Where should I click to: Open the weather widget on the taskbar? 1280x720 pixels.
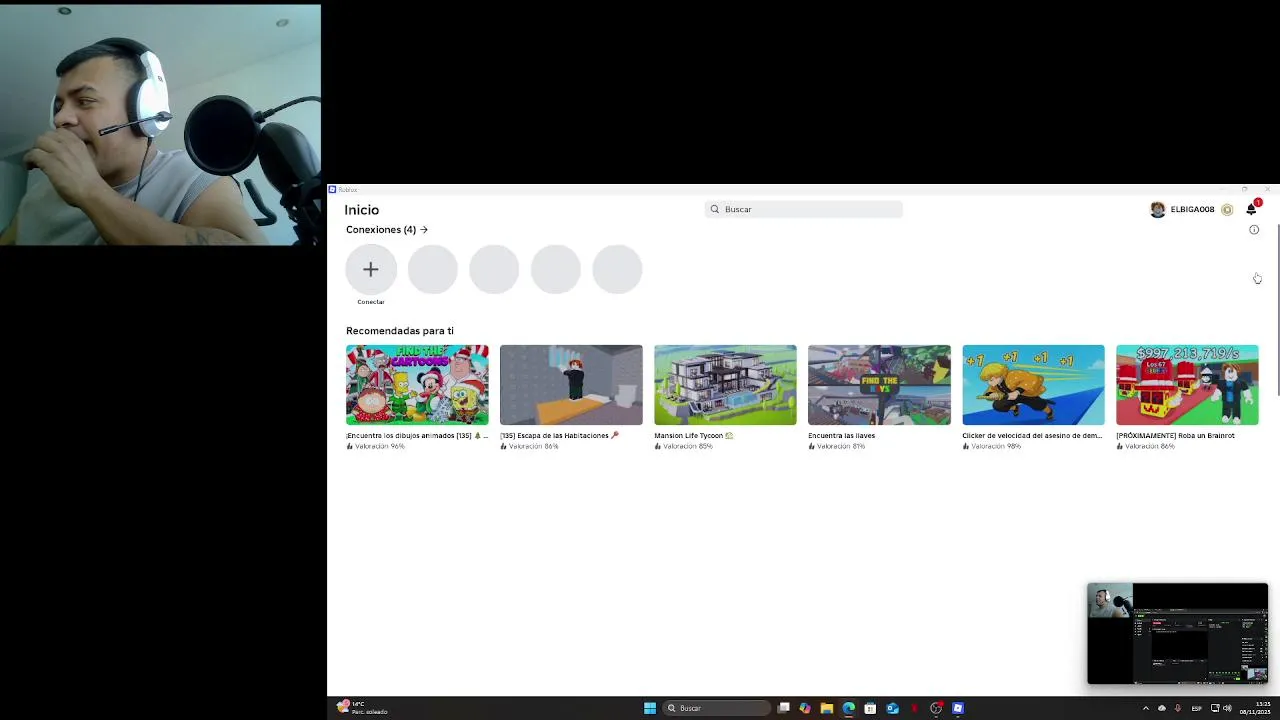[363, 708]
